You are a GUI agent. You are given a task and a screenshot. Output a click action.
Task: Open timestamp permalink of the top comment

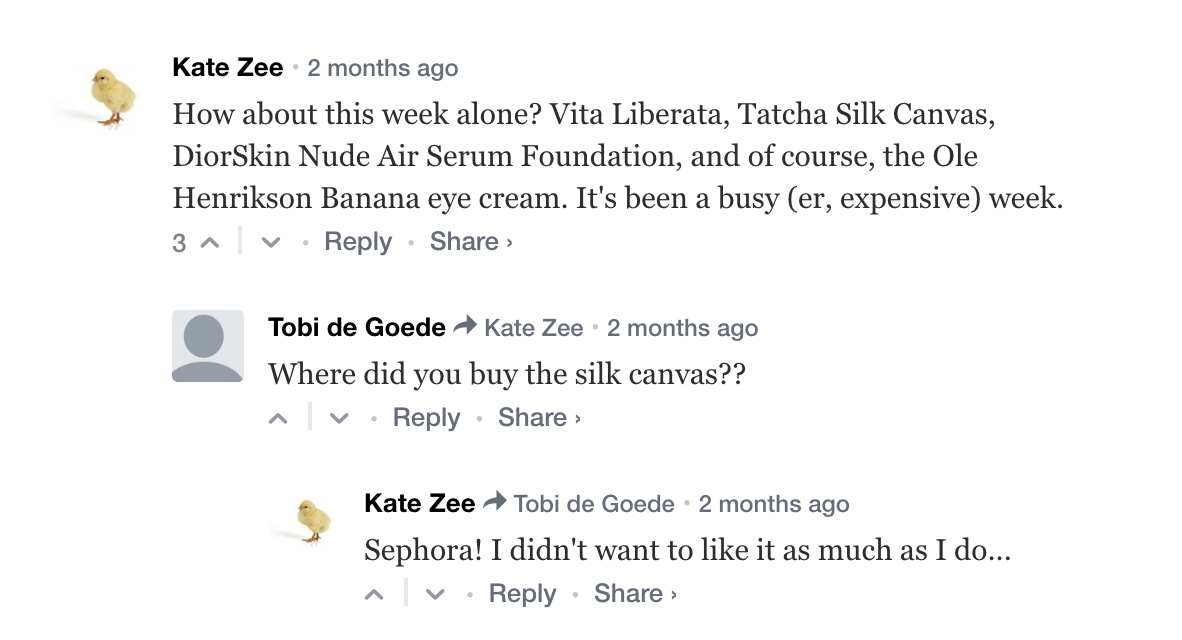click(x=382, y=69)
